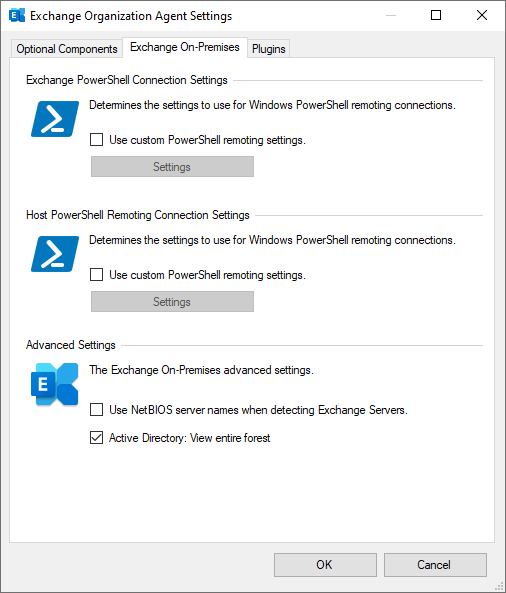Check Use NetBIOS server names option
Screen dimensions: 506x593
pos(96,410)
